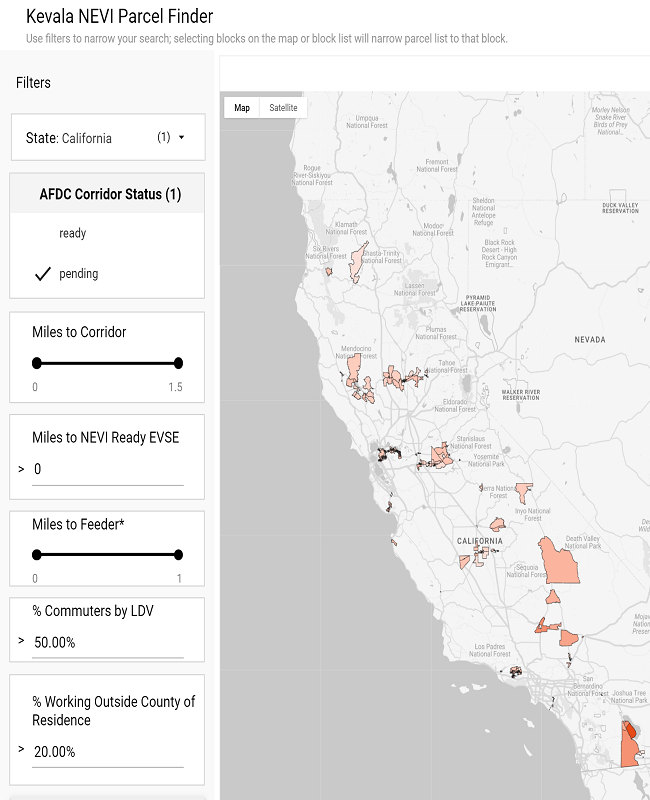Image resolution: width=650 pixels, height=800 pixels.
Task: Click the Miles to Corridor right slider handle
Action: click(178, 363)
